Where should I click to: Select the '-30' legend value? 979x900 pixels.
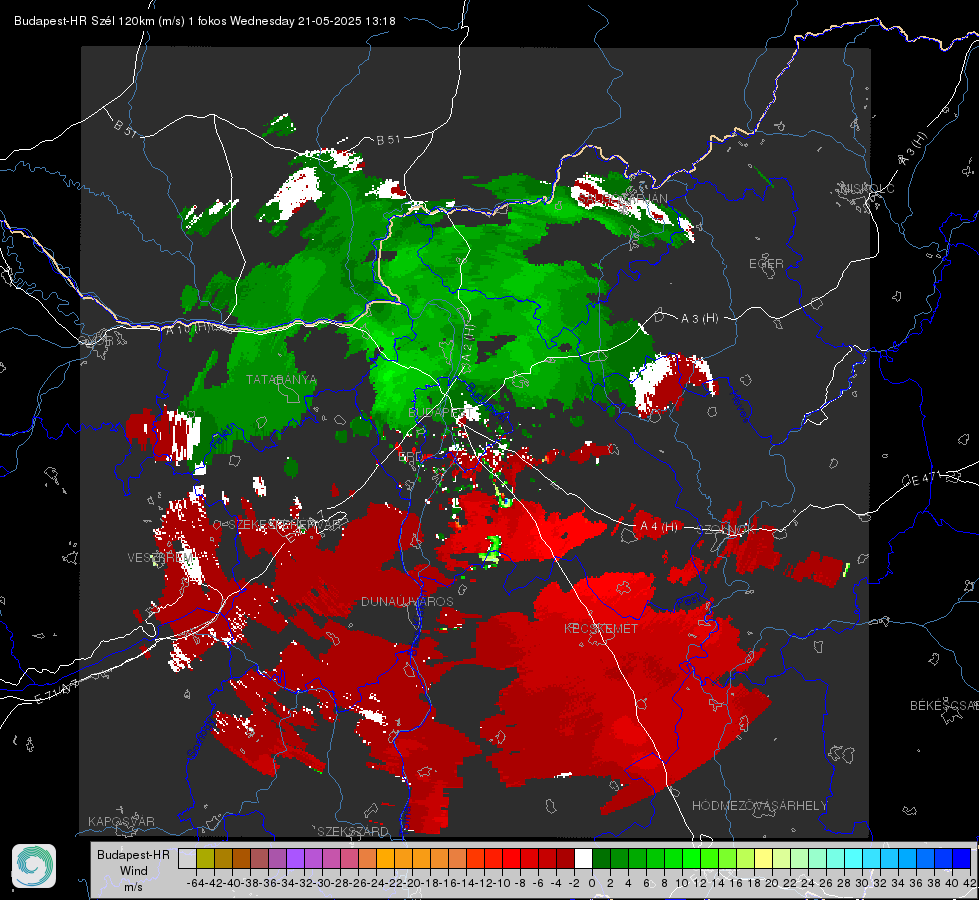pyautogui.click(x=322, y=883)
